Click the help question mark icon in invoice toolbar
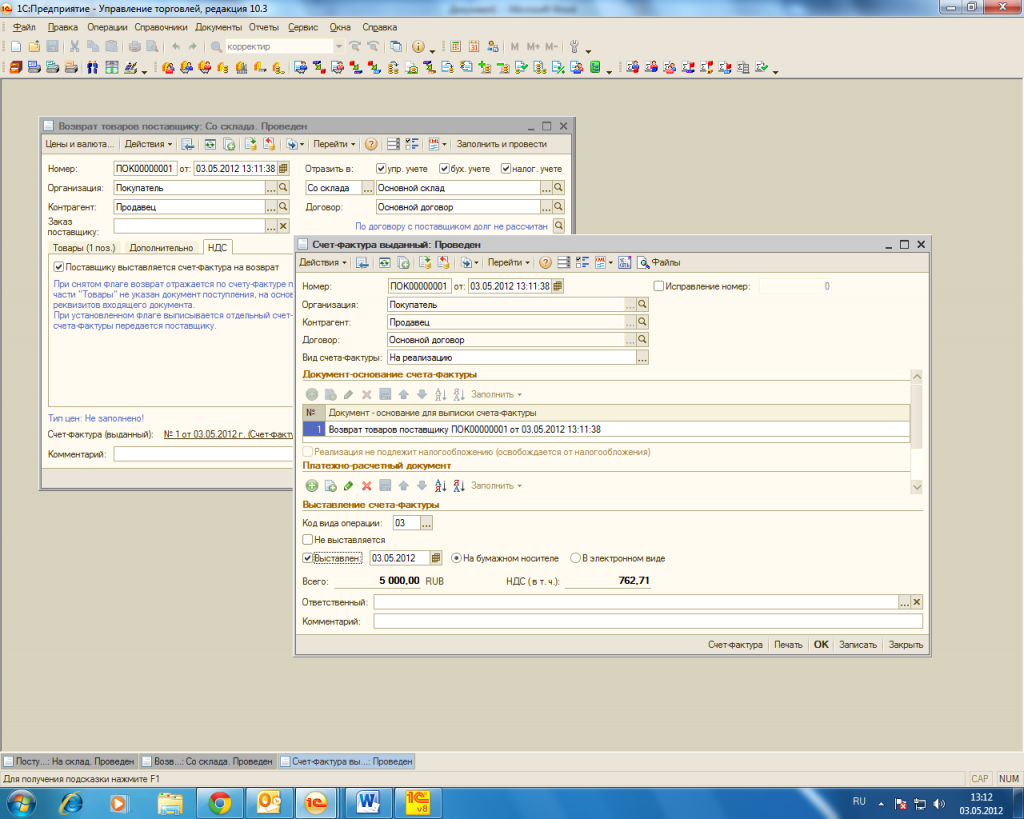The image size is (1024, 819). 545,263
